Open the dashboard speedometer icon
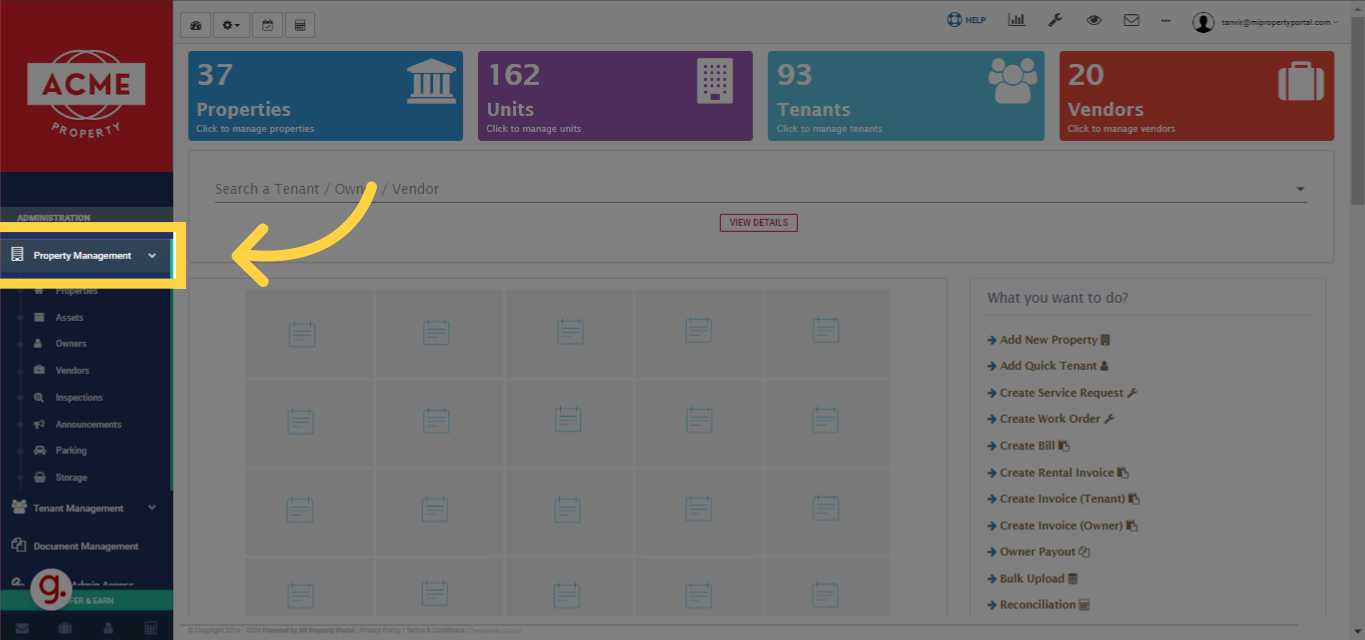This screenshot has width=1365, height=640. pos(195,24)
